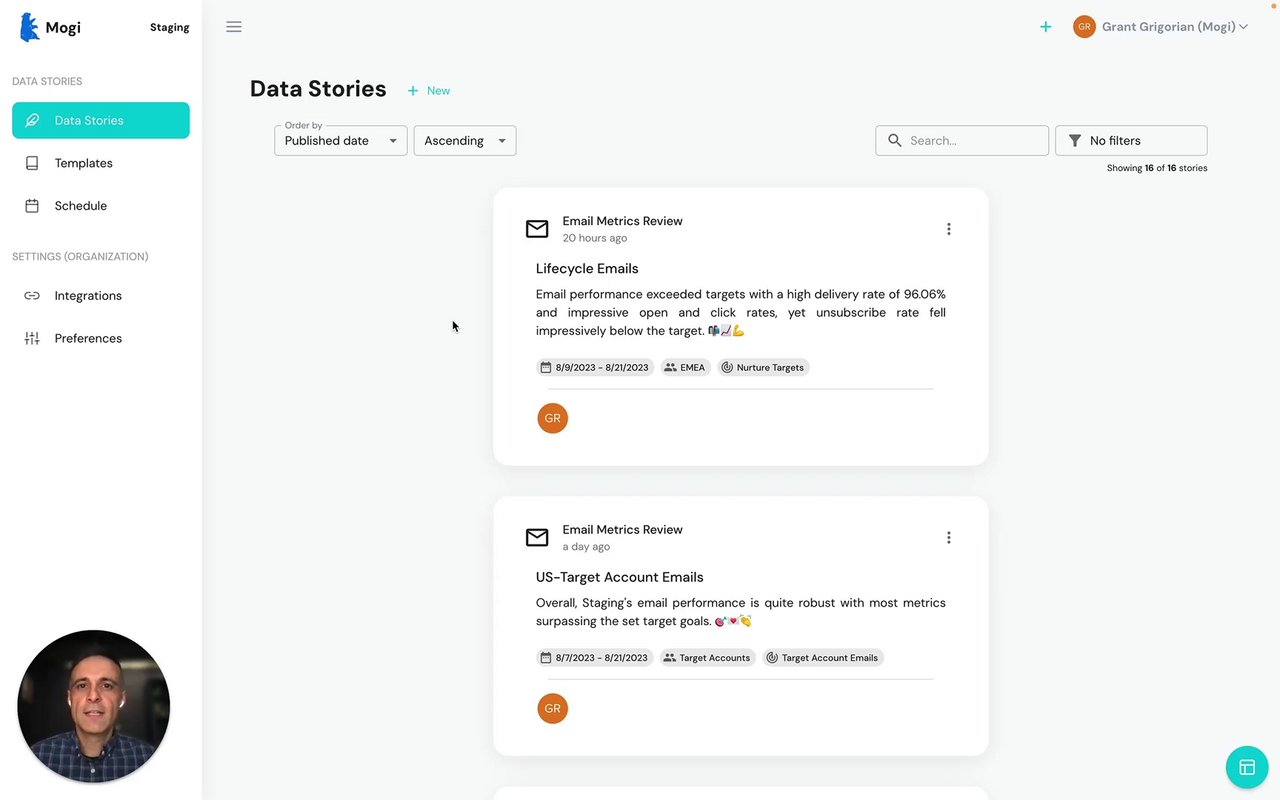Click the plus icon in top bar
This screenshot has height=800, width=1280.
pyautogui.click(x=1045, y=27)
